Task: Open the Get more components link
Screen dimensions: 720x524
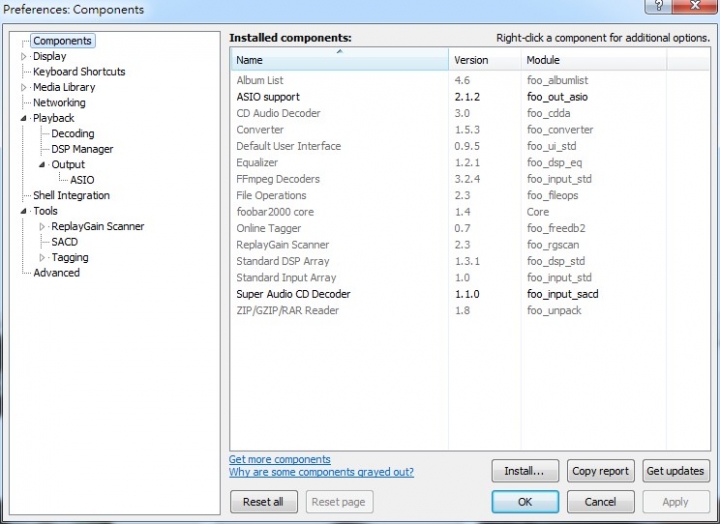Action: click(280, 459)
